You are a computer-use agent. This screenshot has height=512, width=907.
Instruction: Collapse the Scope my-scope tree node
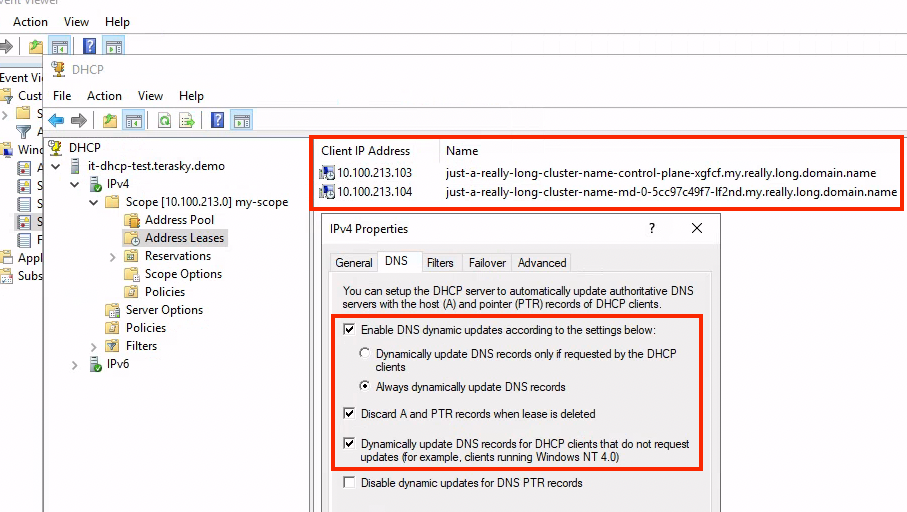click(94, 202)
